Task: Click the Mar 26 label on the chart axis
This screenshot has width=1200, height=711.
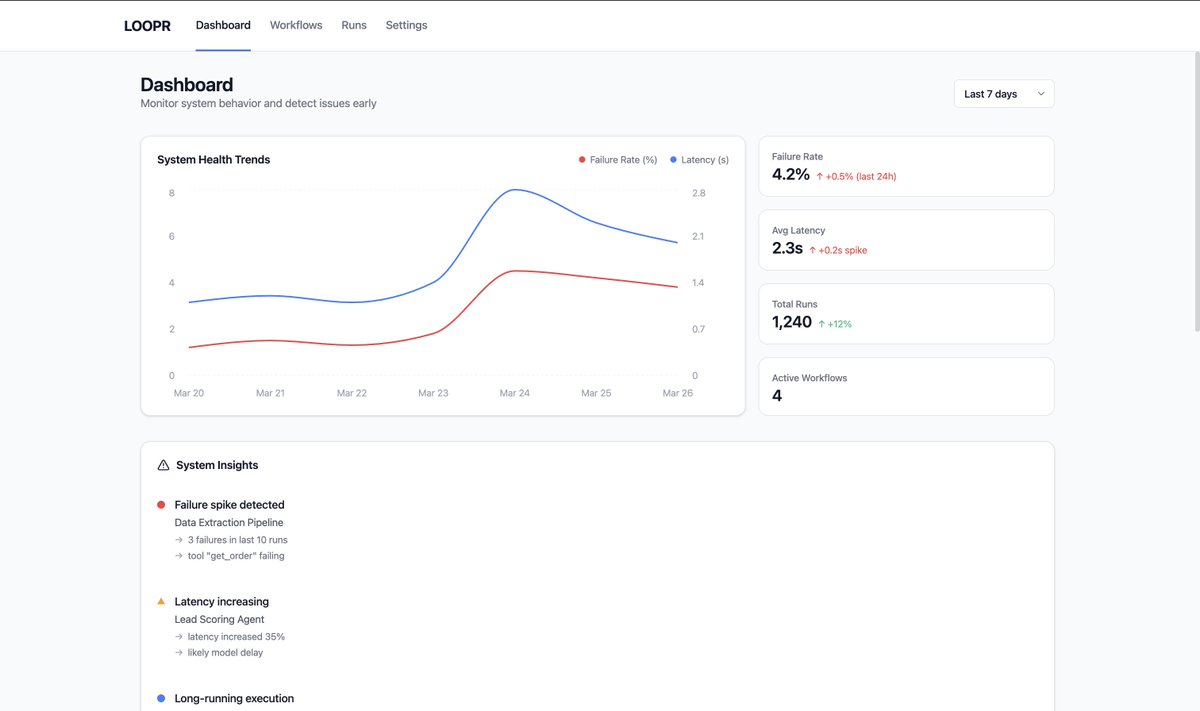Action: click(x=678, y=394)
